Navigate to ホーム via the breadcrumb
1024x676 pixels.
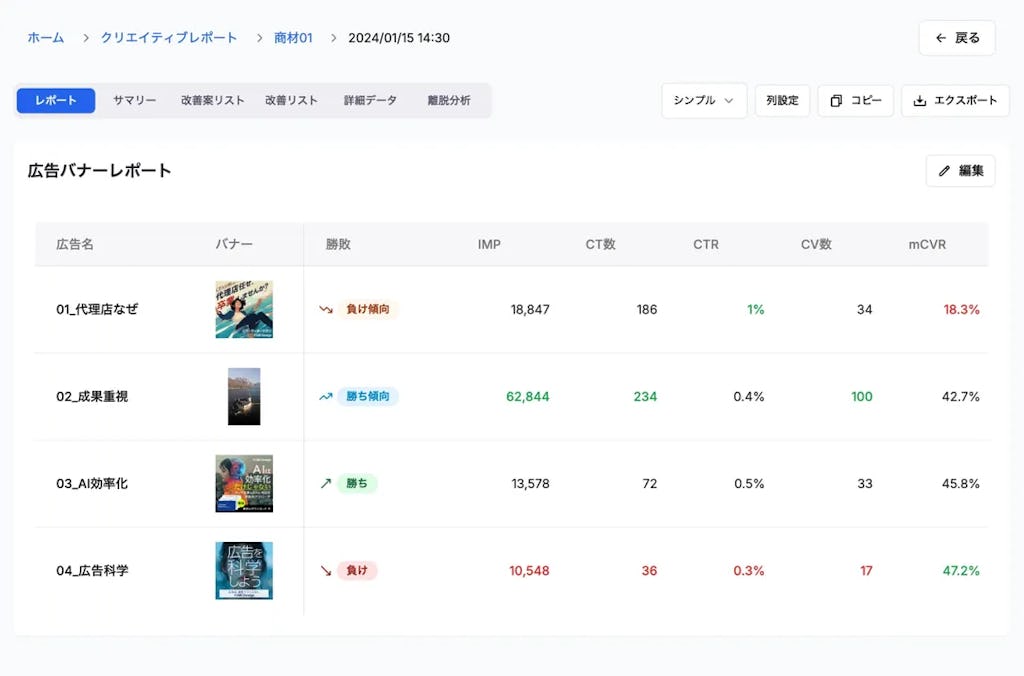45,37
